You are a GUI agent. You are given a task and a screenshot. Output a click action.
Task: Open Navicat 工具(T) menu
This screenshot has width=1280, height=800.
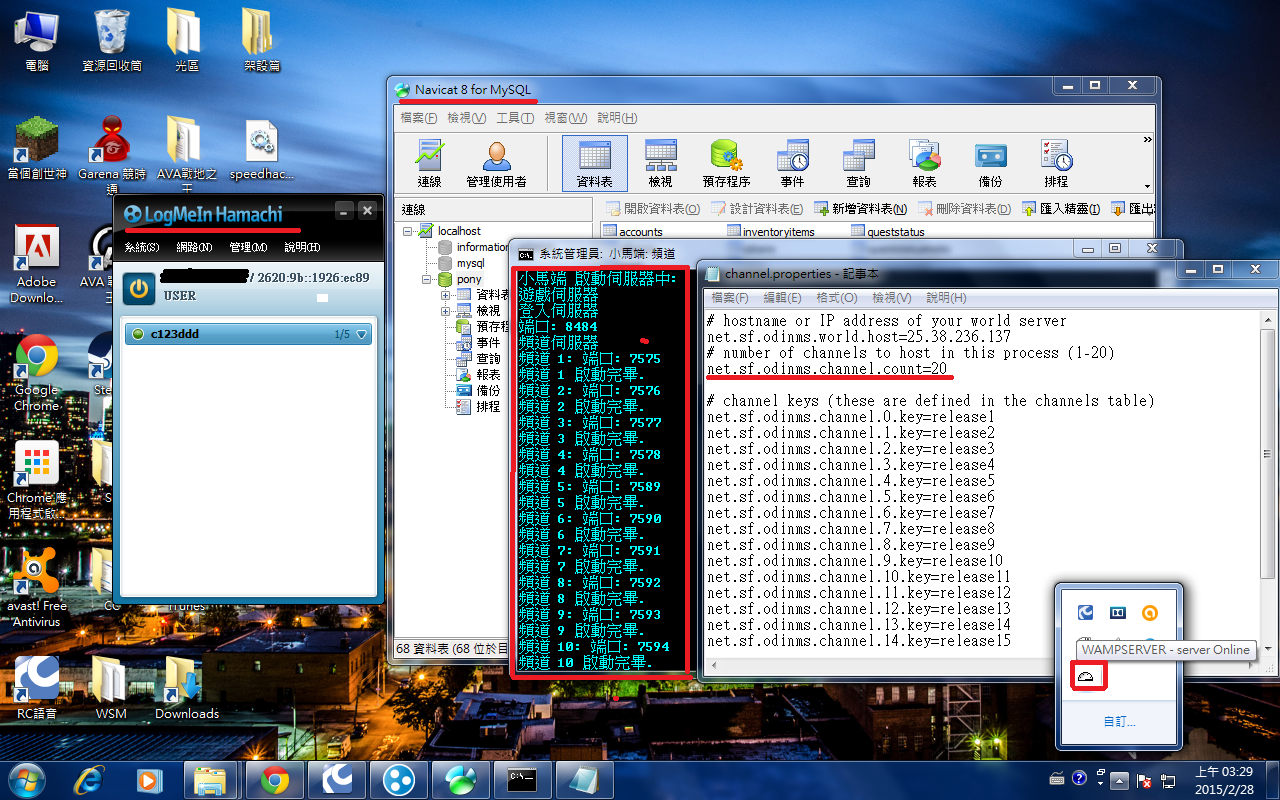[515, 118]
